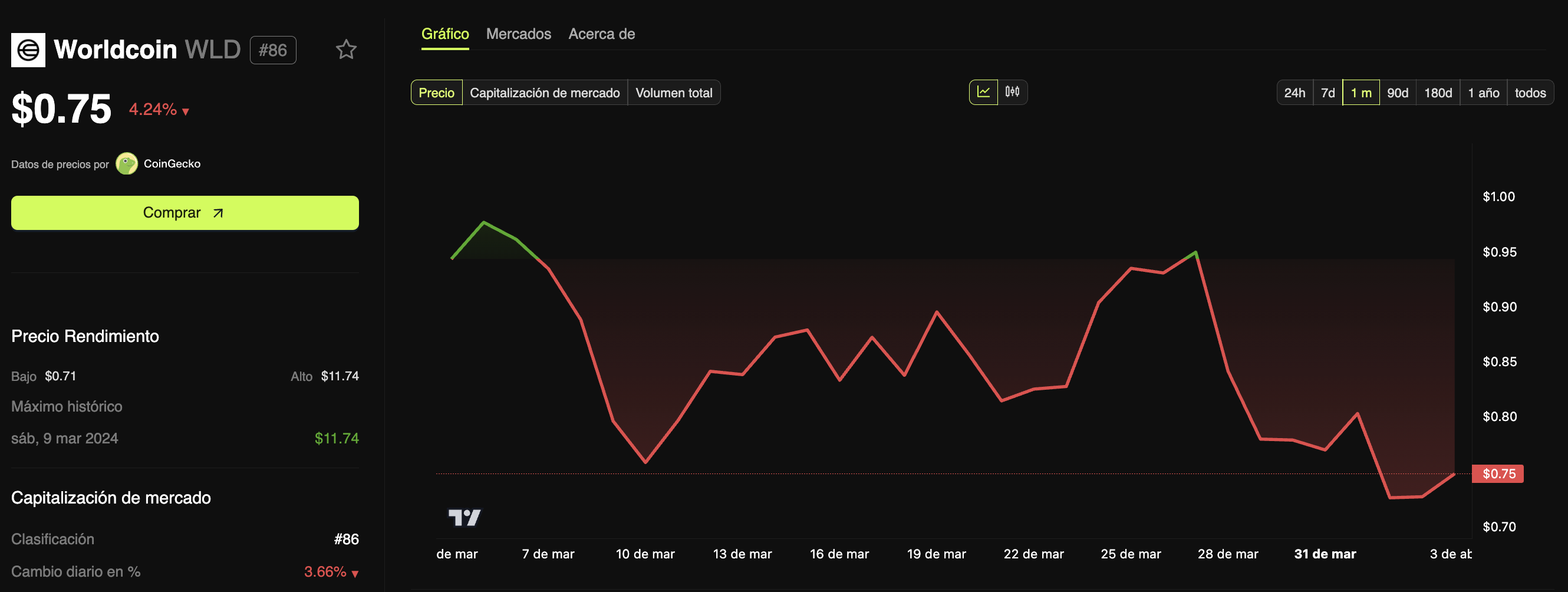This screenshot has height=592, width=1568.
Task: Add Worldcoin to favorites with star icon
Action: [347, 50]
